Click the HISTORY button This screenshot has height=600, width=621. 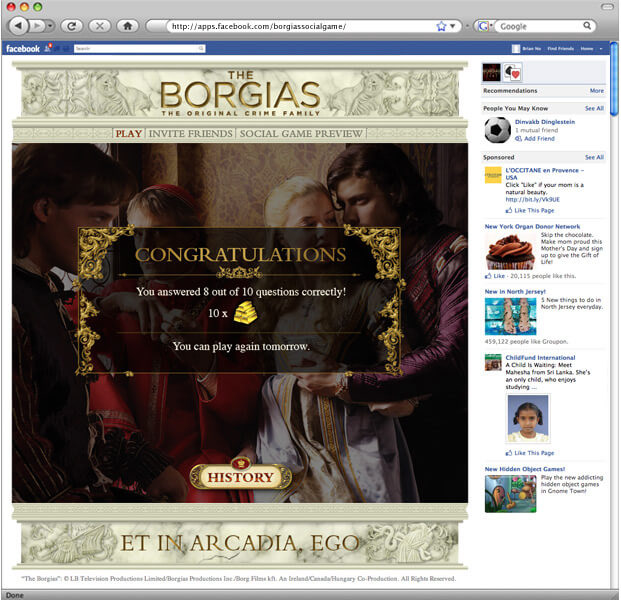(x=241, y=474)
